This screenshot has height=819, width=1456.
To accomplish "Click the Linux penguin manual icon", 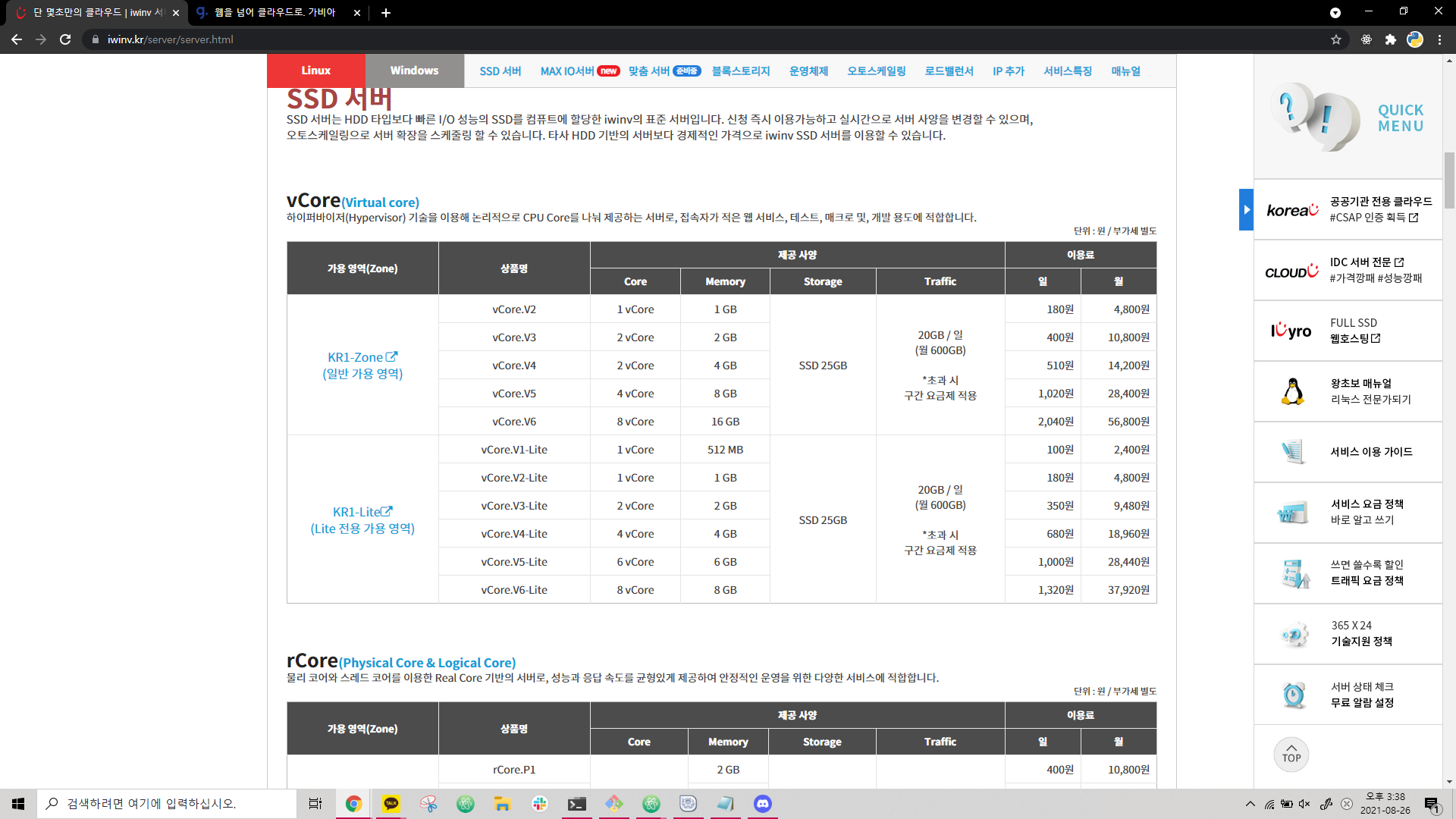I will (x=1292, y=391).
